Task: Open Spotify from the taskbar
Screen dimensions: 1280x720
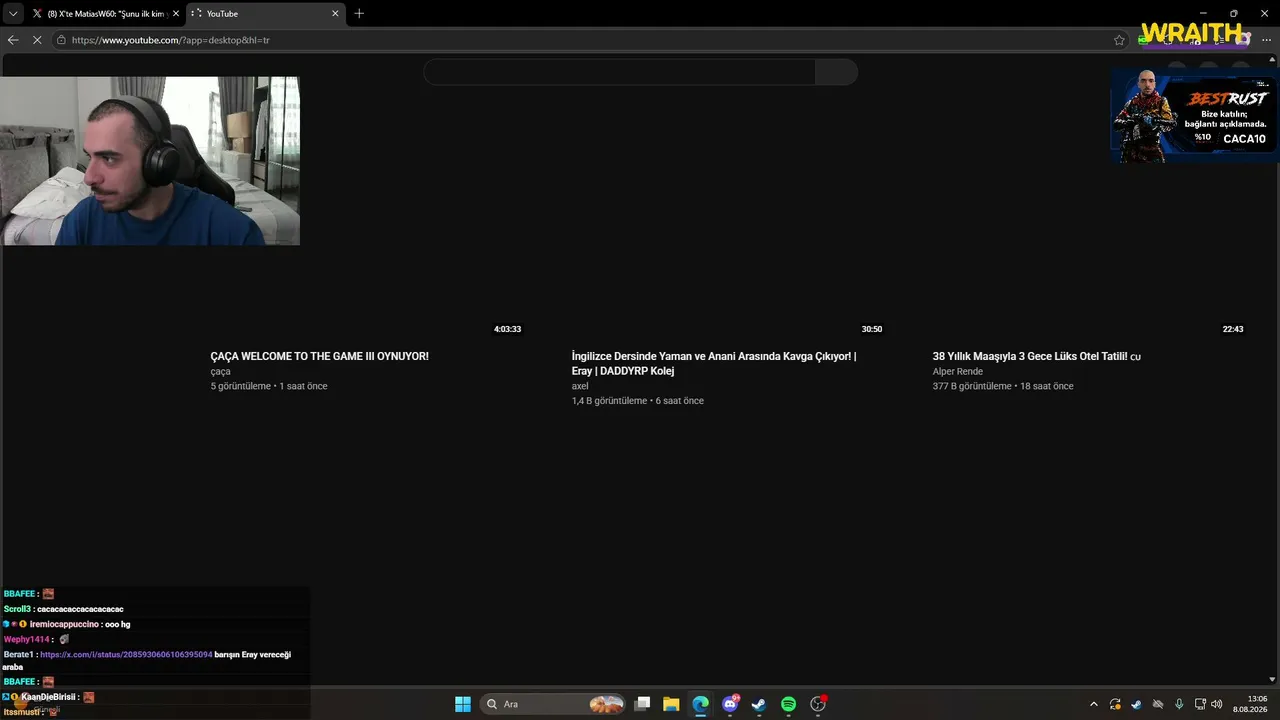Action: pos(788,704)
